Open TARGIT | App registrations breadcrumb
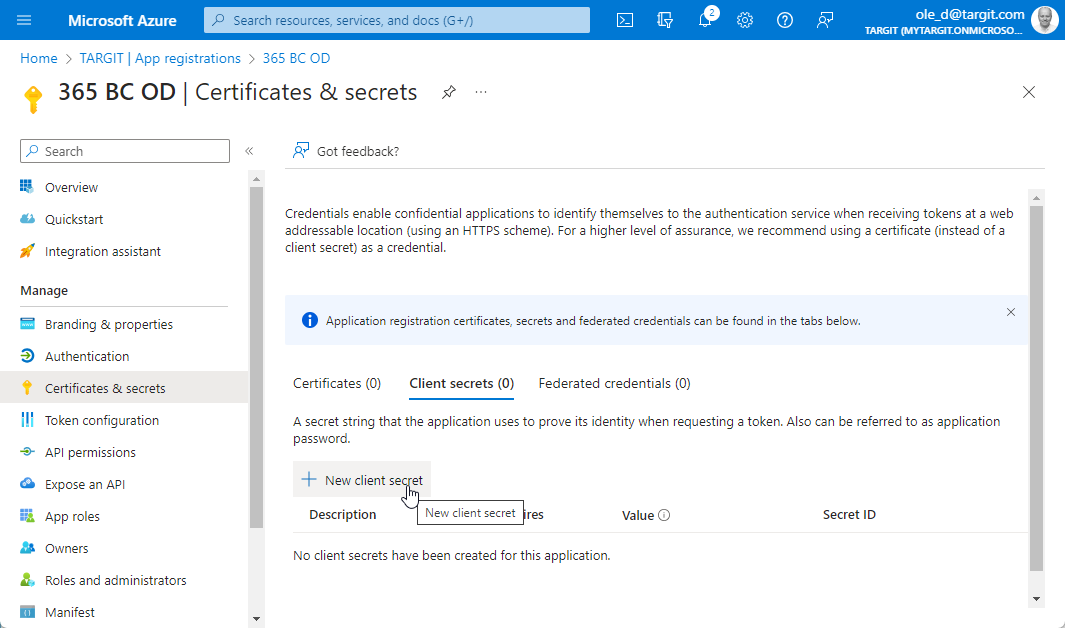This screenshot has height=628, width=1065. [x=160, y=58]
